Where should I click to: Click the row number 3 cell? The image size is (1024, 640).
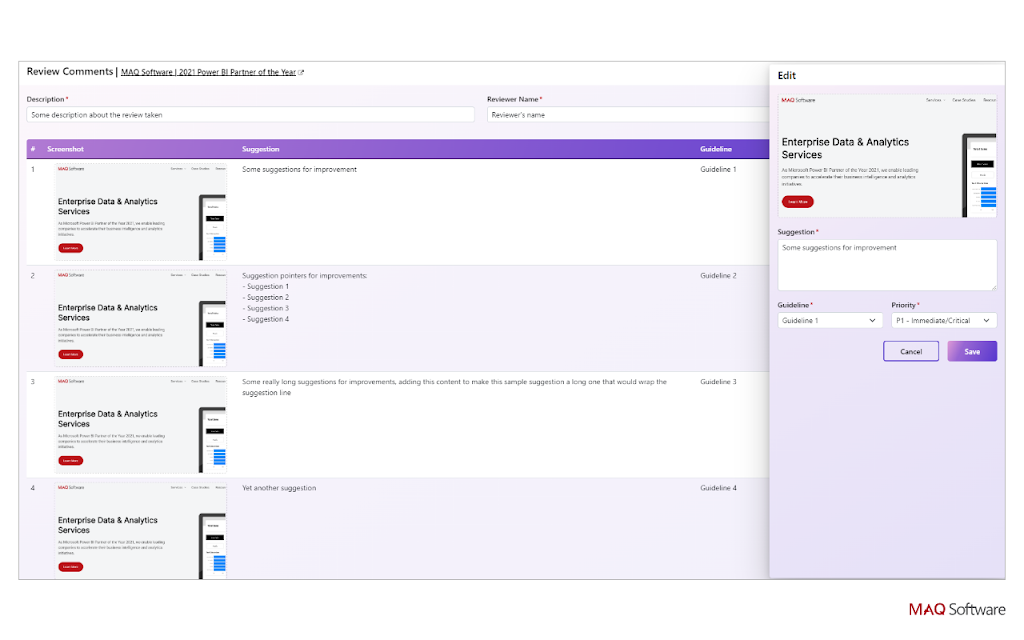[x=33, y=382]
